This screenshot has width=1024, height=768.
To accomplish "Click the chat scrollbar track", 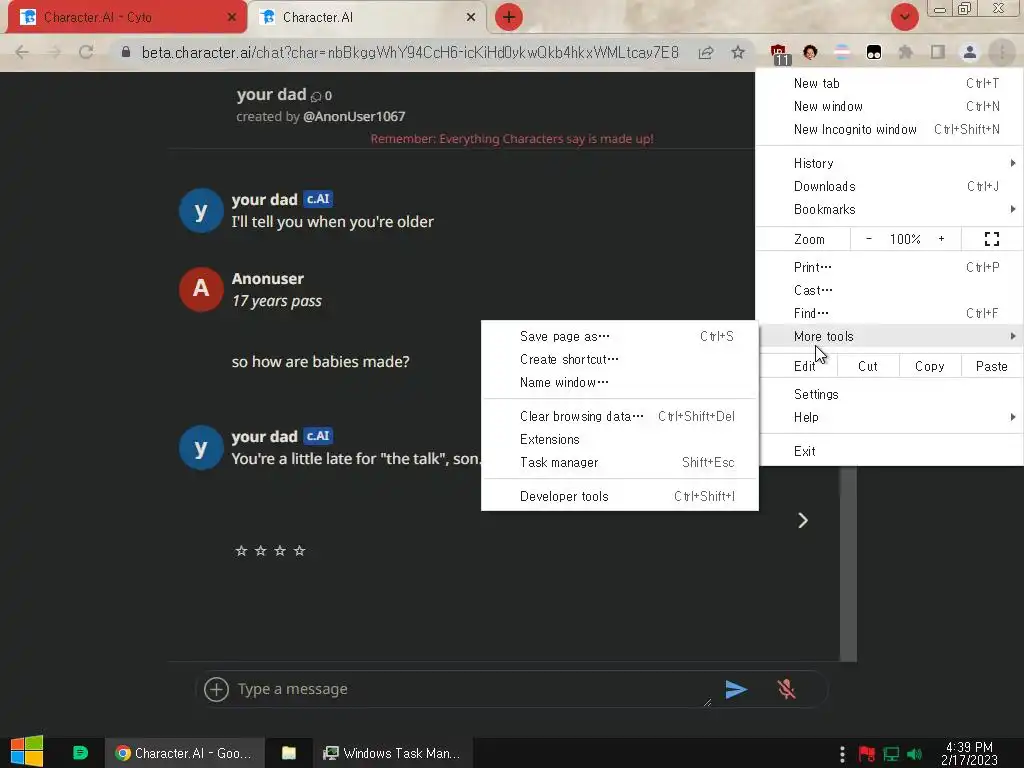I will pyautogui.click(x=848, y=562).
